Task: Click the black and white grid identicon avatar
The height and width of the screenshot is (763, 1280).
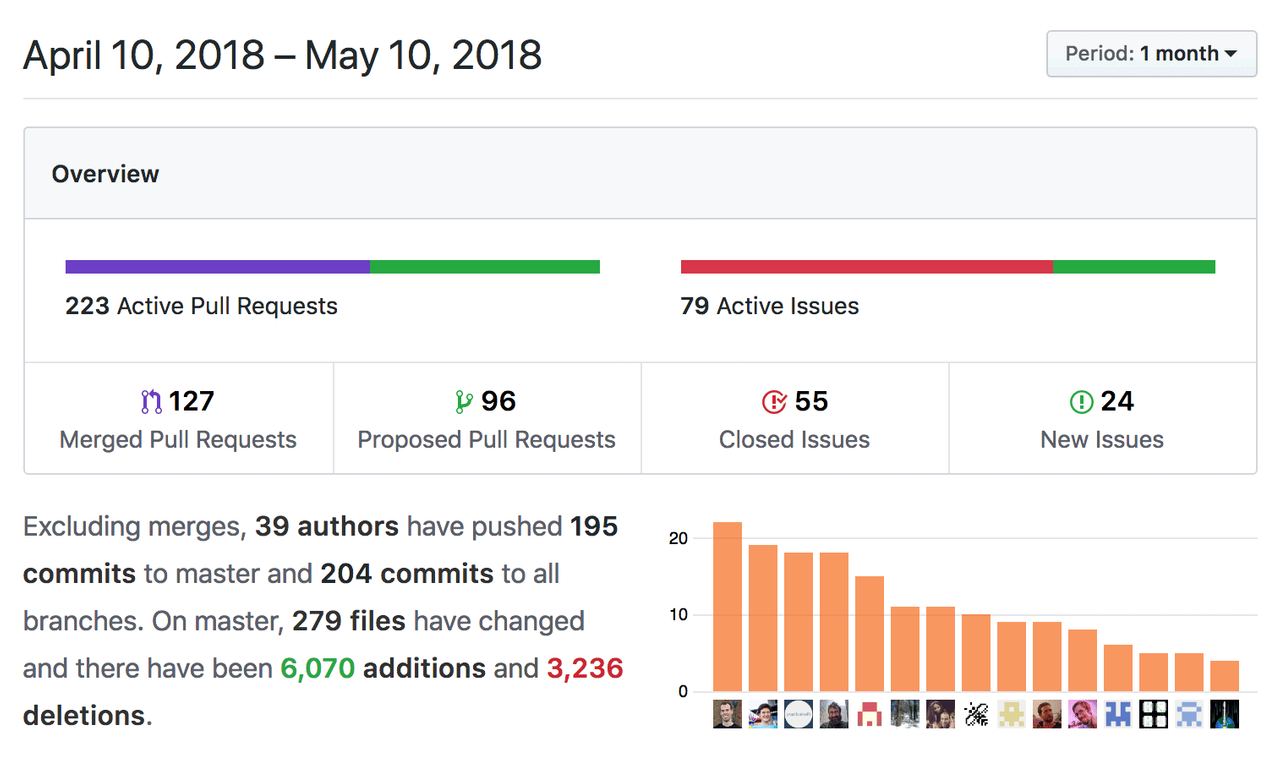Action: [x=1153, y=713]
